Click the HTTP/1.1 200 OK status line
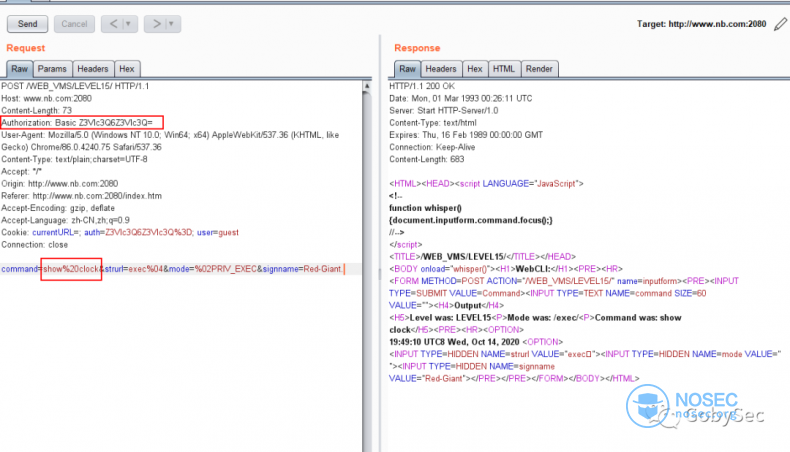Viewport: 790px width, 452px height. pos(422,86)
